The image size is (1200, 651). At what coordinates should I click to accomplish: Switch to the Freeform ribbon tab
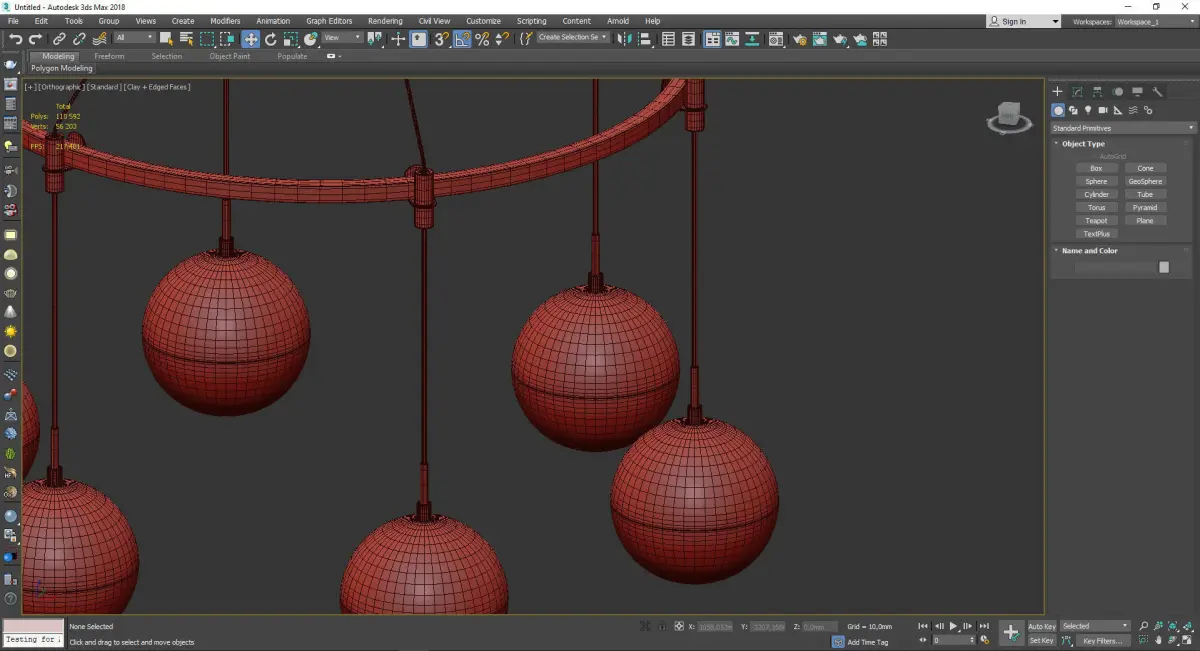click(109, 56)
